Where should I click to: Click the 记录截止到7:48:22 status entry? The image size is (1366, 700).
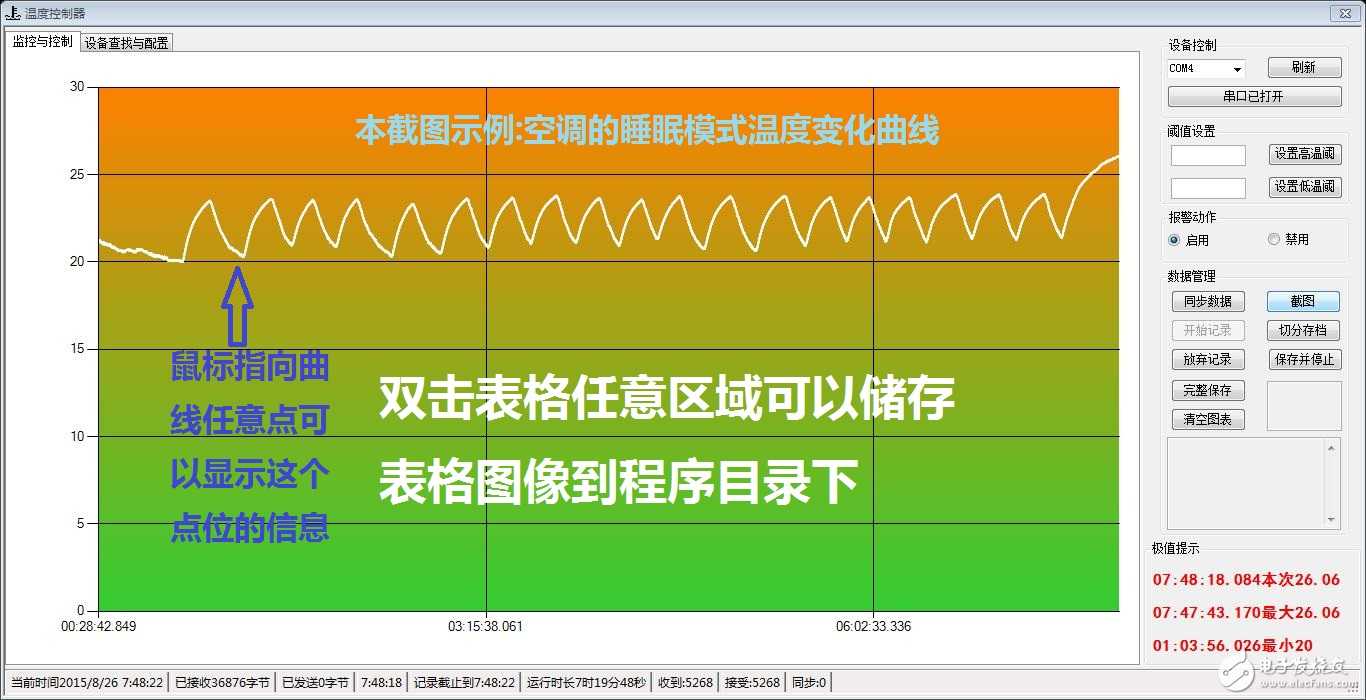464,683
